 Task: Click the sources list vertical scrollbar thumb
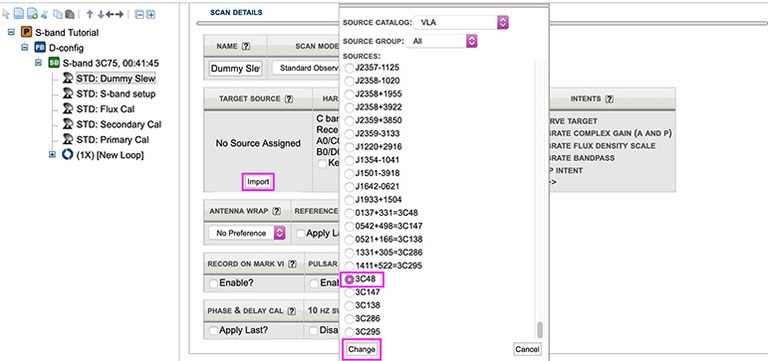[x=540, y=330]
